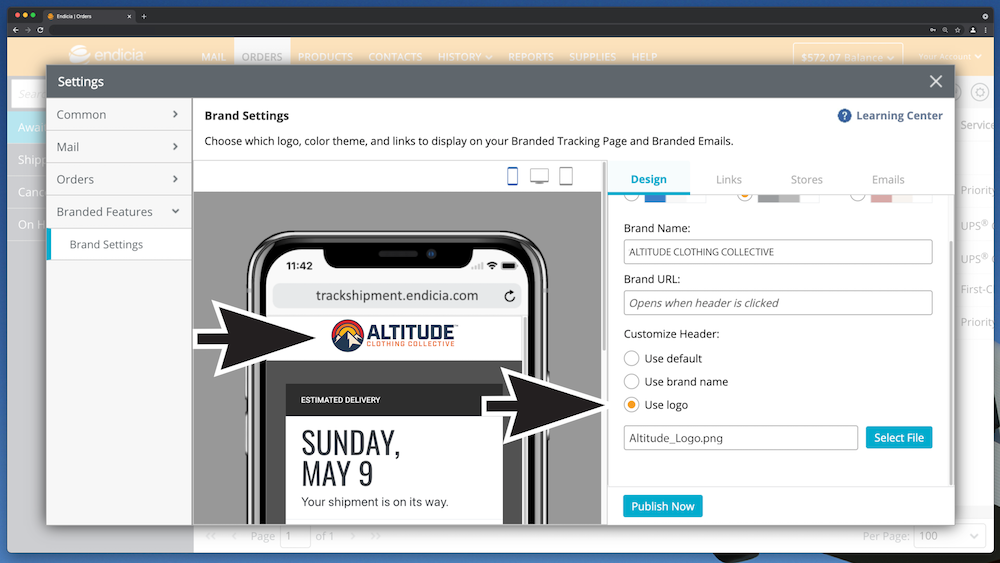Image resolution: width=1000 pixels, height=563 pixels.
Task: Click the page number field behind dialog
Action: tap(295, 536)
